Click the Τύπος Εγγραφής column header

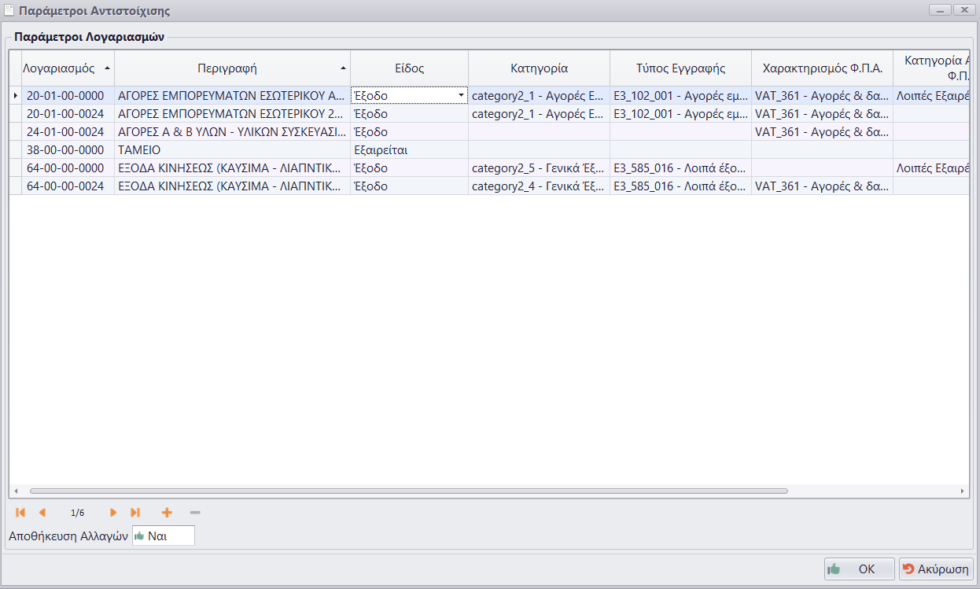coord(680,69)
